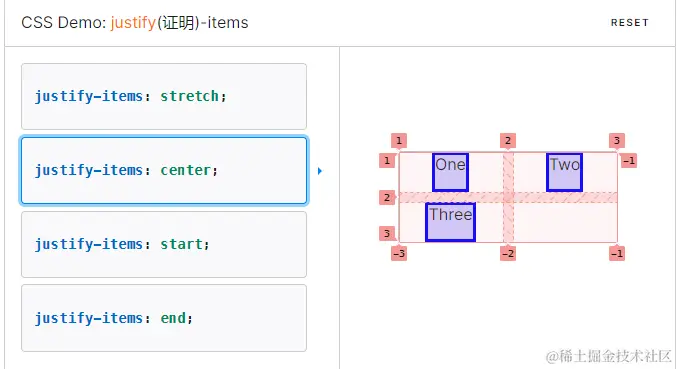Click the left row line marker 1

tap(387, 161)
